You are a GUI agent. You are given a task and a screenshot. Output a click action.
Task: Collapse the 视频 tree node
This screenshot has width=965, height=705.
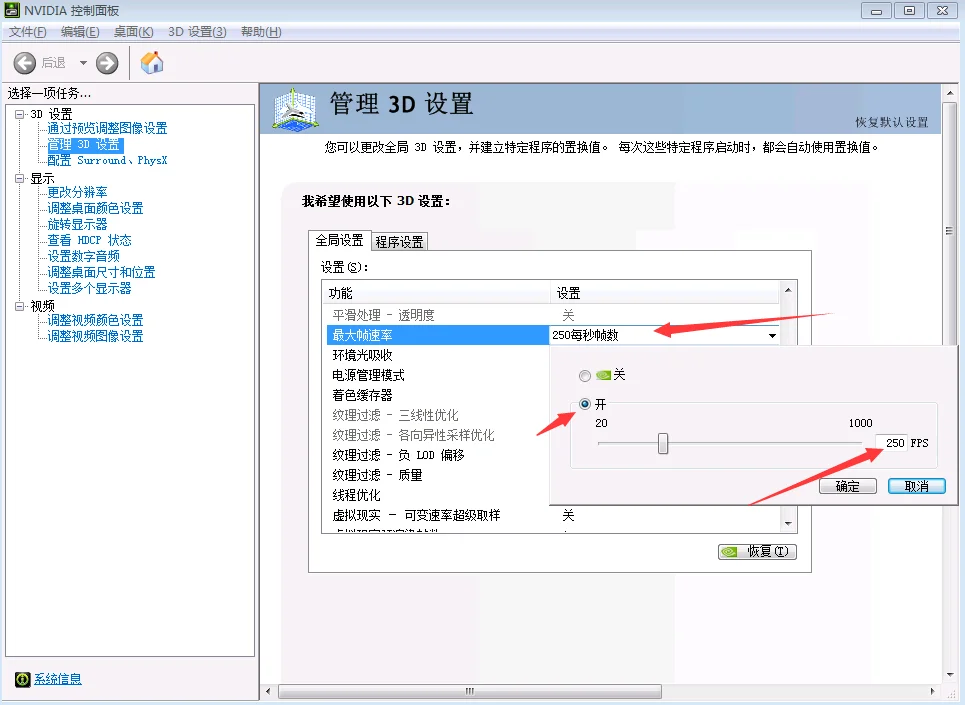(x=20, y=306)
